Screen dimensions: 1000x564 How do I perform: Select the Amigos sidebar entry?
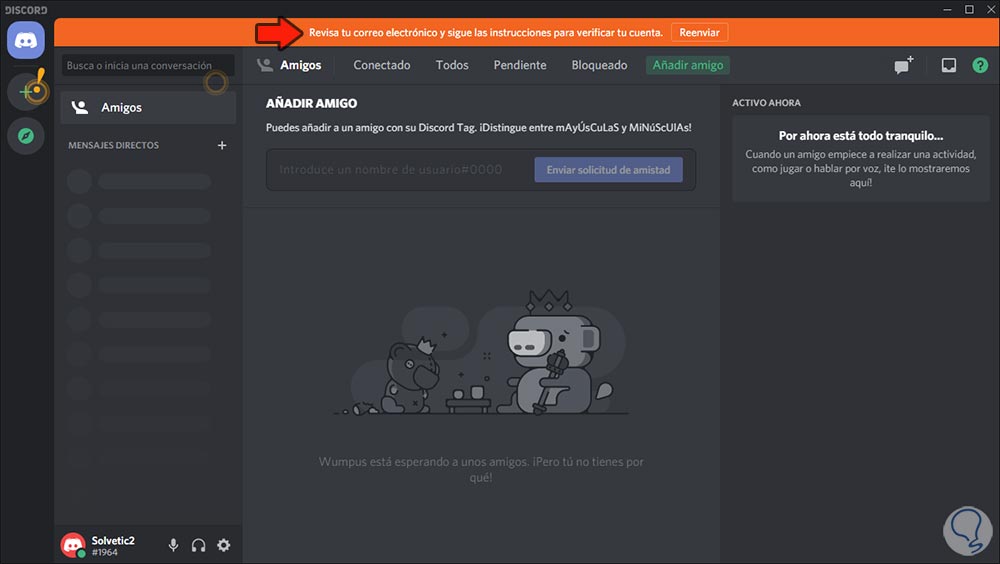(148, 107)
